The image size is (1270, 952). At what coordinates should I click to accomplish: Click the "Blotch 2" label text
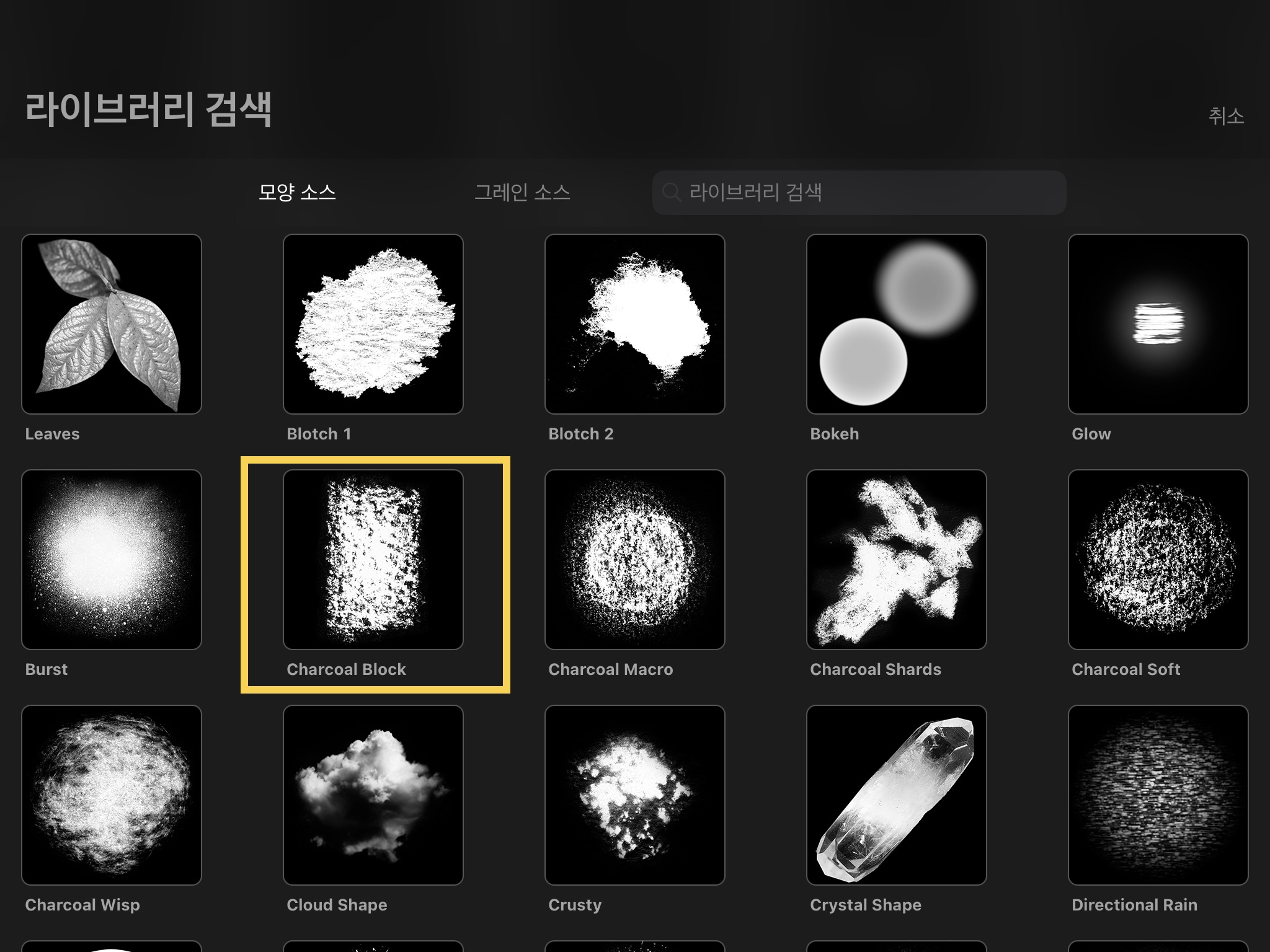coord(581,434)
